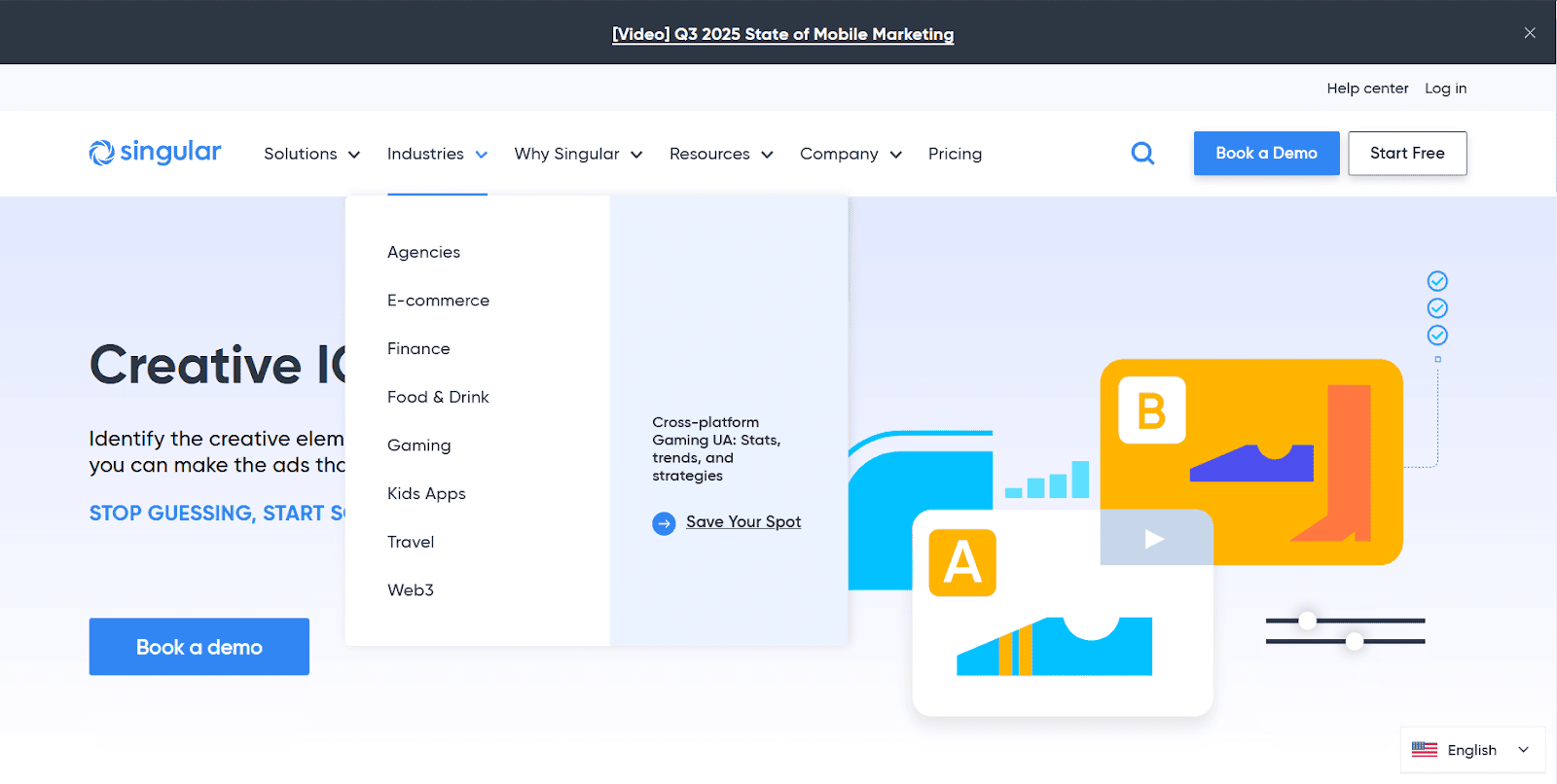Image resolution: width=1557 pixels, height=784 pixels.
Task: Open the Q3 2025 State of Mobile Marketing link
Action: 782,34
